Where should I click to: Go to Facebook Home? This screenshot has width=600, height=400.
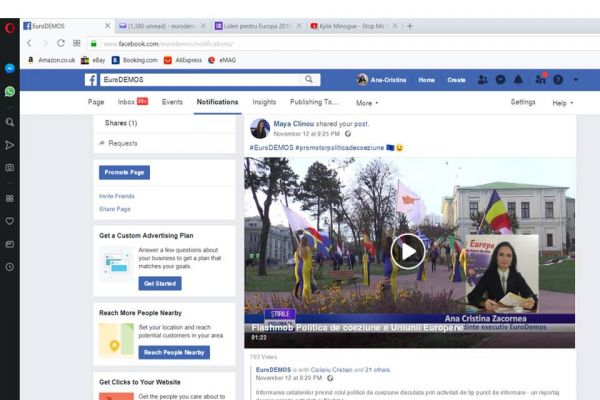(x=426, y=80)
